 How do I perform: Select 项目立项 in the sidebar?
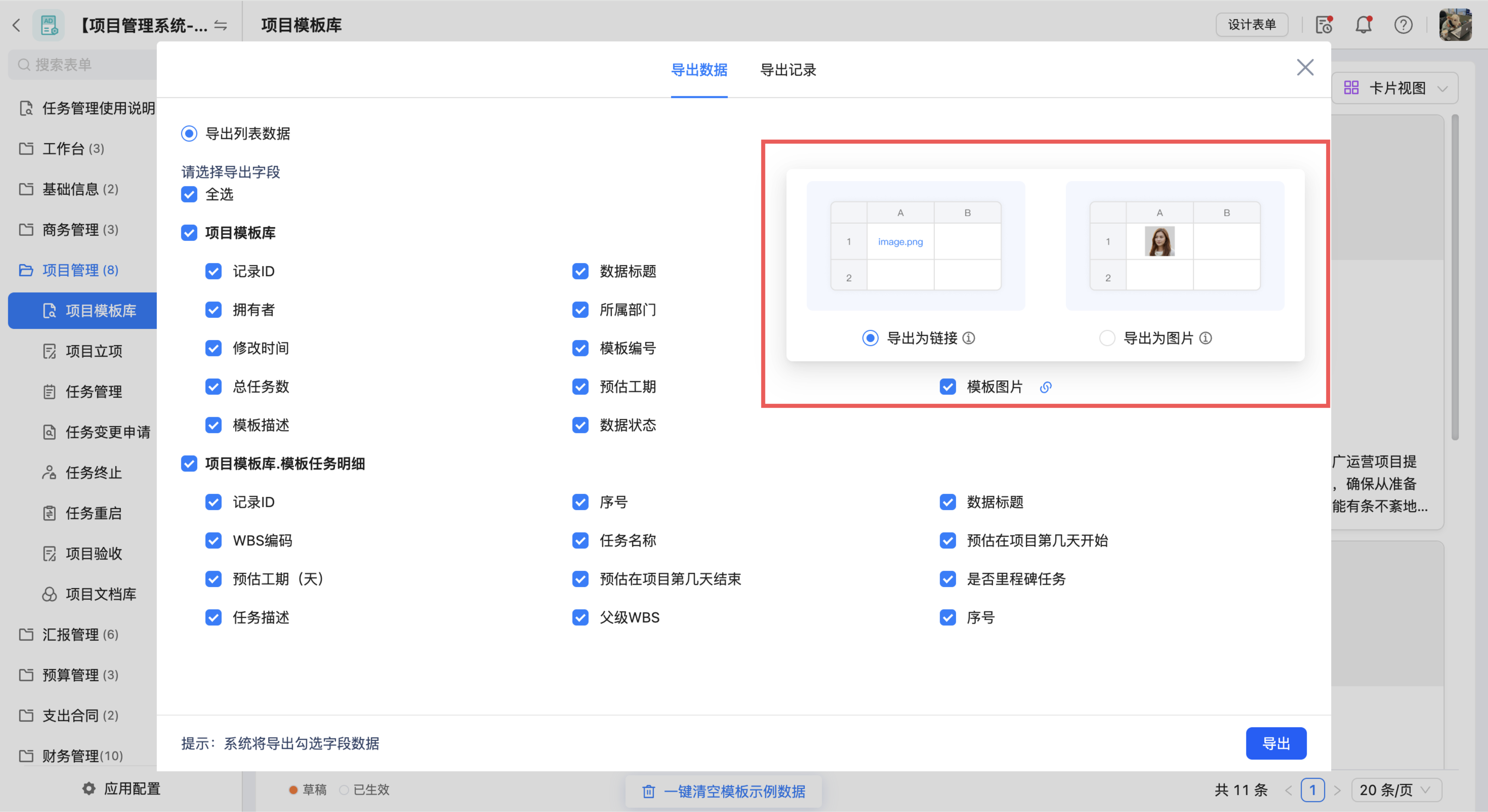(x=94, y=351)
